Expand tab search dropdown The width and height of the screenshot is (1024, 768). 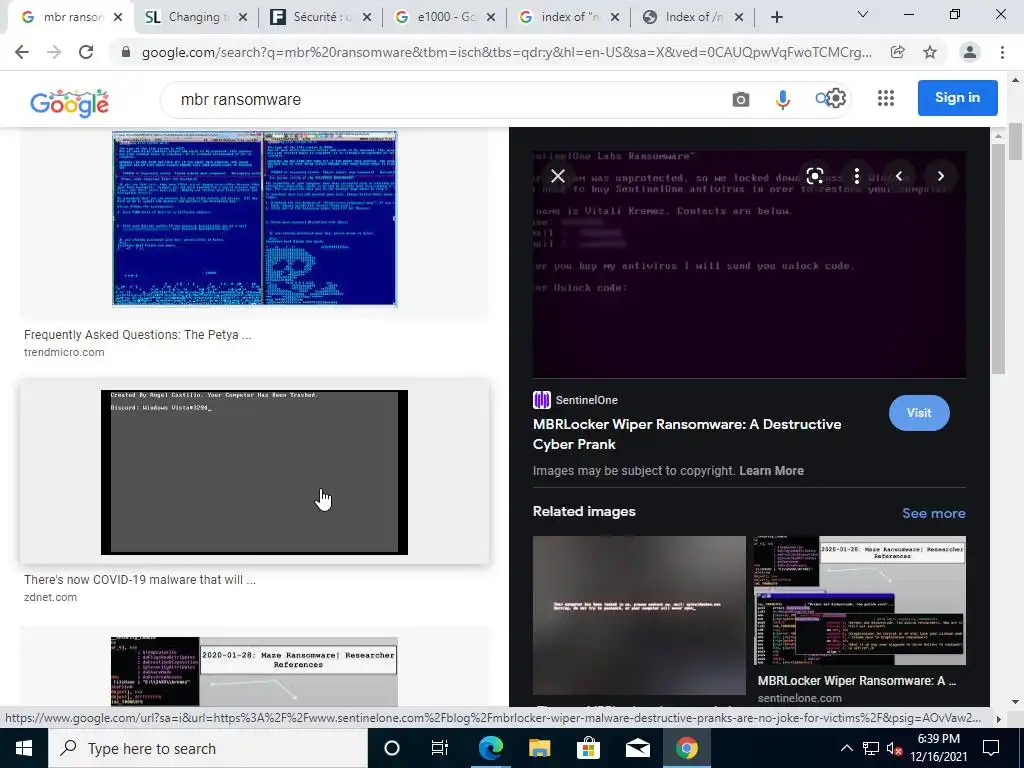(863, 14)
